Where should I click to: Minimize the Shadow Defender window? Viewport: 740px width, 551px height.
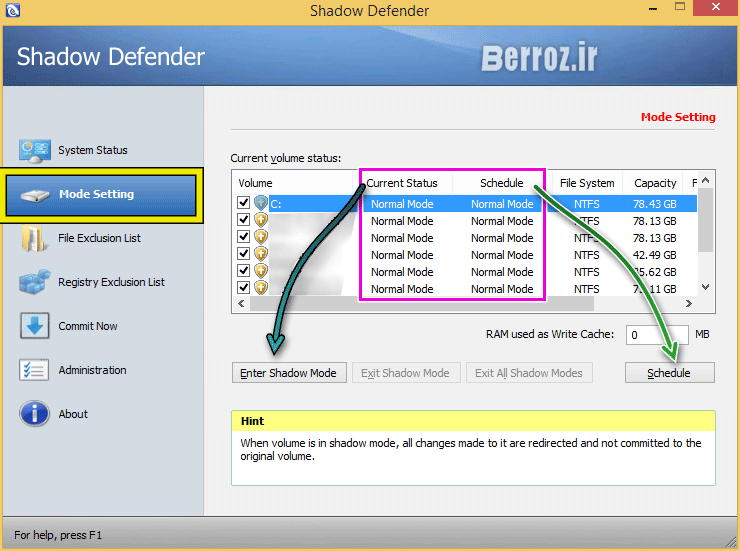(x=653, y=8)
